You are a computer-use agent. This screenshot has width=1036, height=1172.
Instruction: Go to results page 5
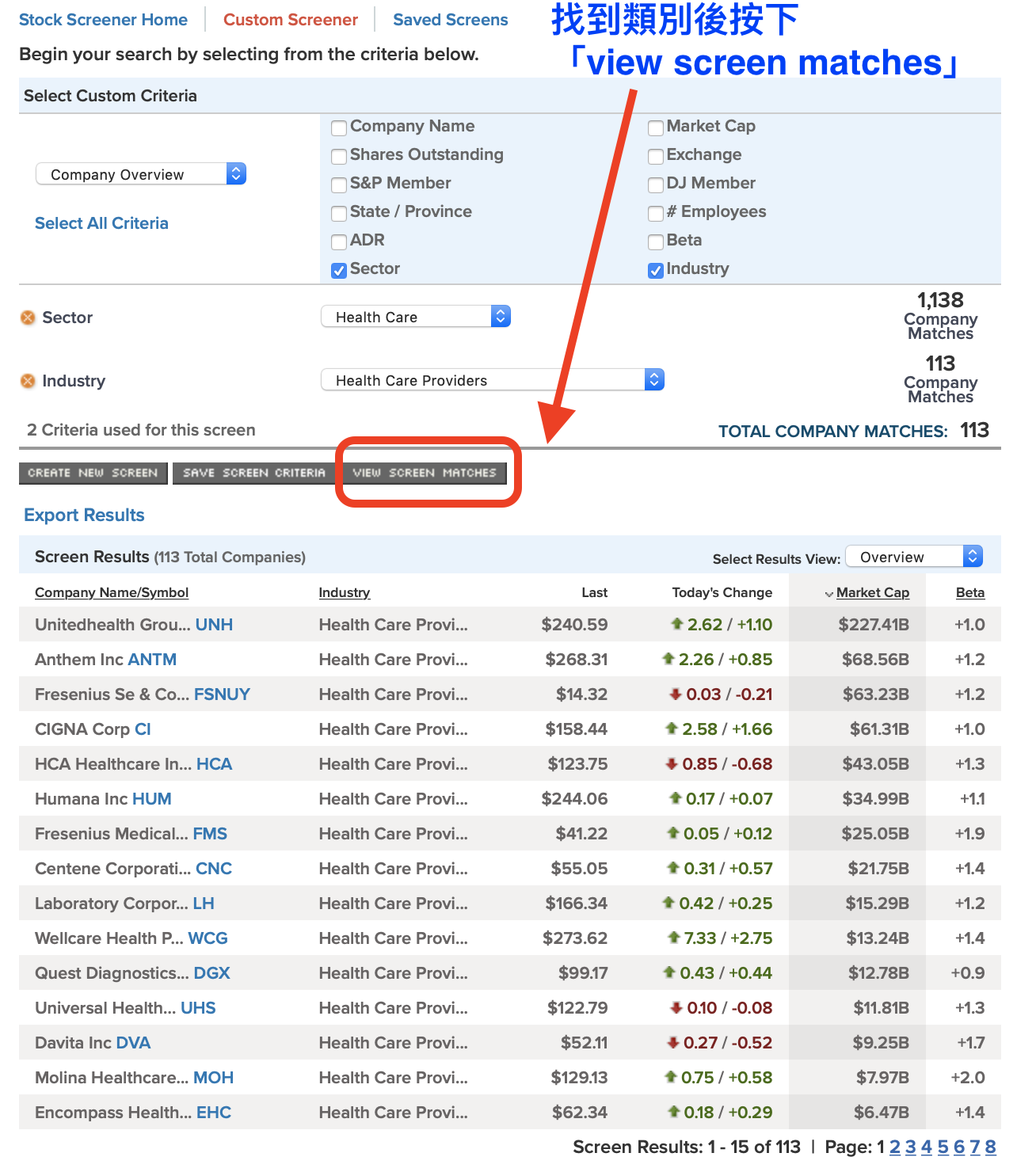tap(943, 1147)
